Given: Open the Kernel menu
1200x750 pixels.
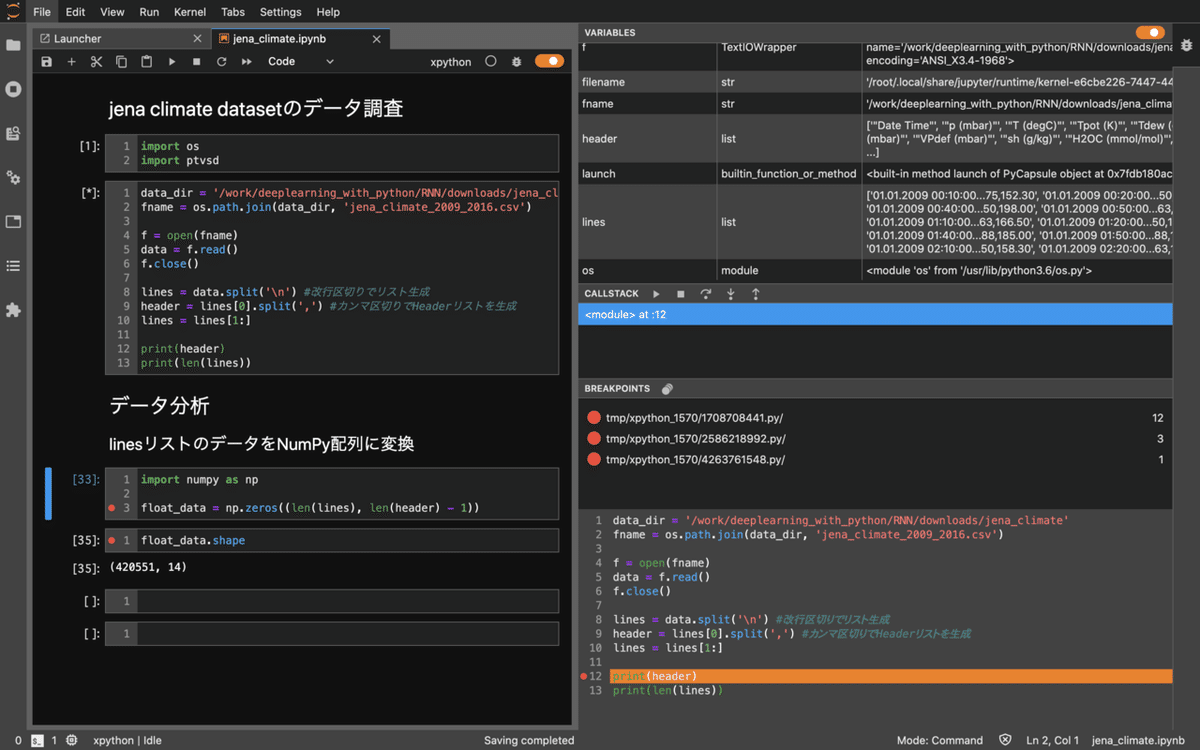Looking at the screenshot, I should pos(189,12).
